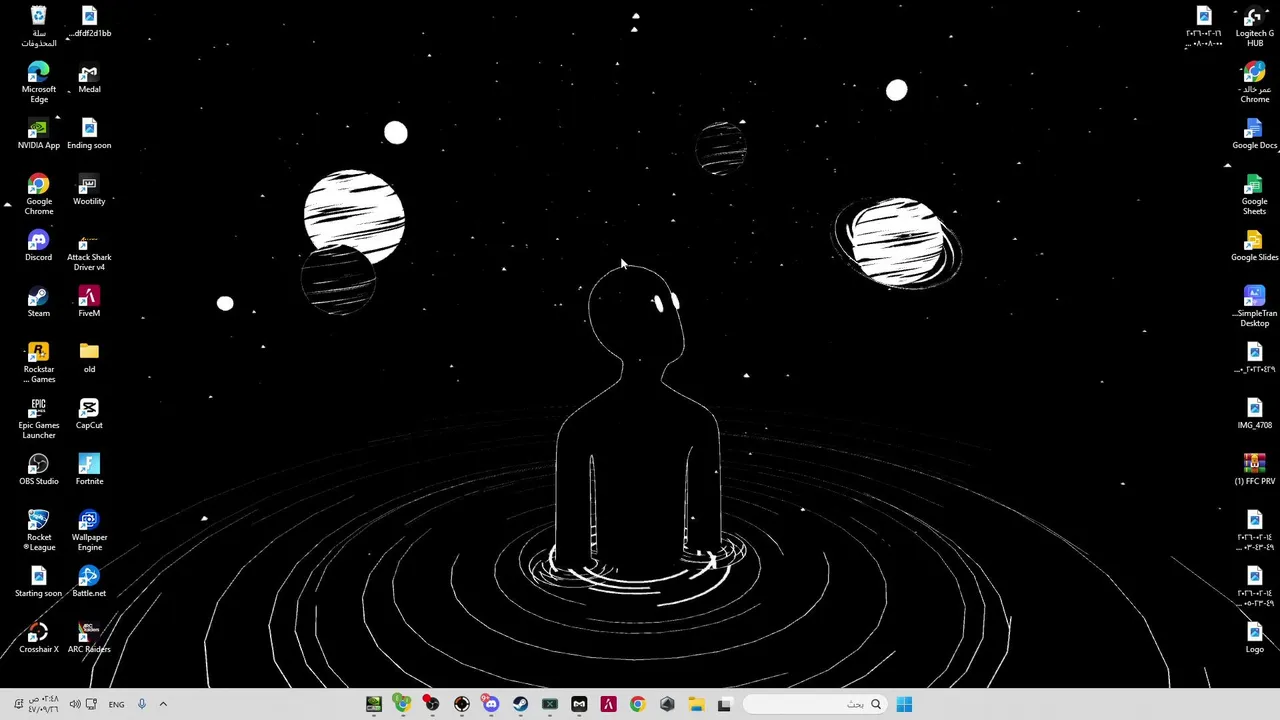Open the Medal desktop shortcut

[x=89, y=78]
